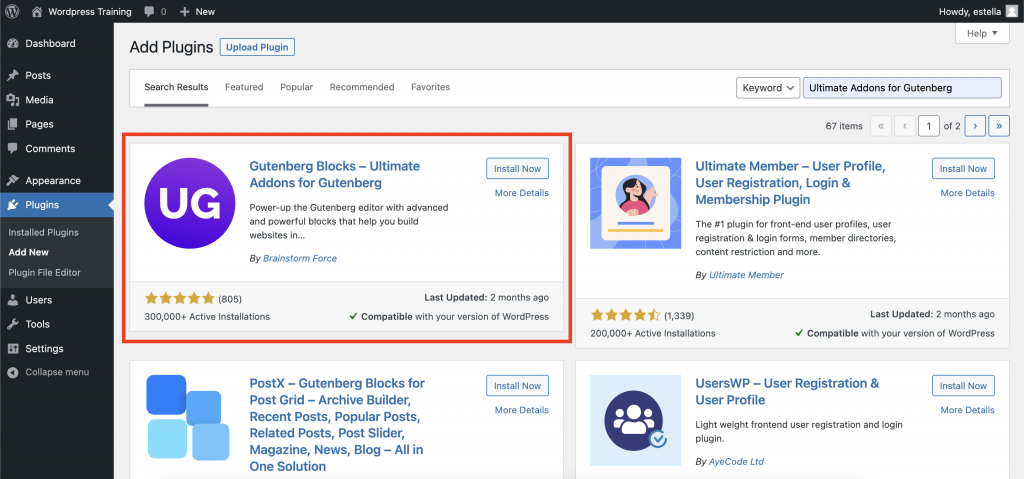Click Collapse menu text

57,372
